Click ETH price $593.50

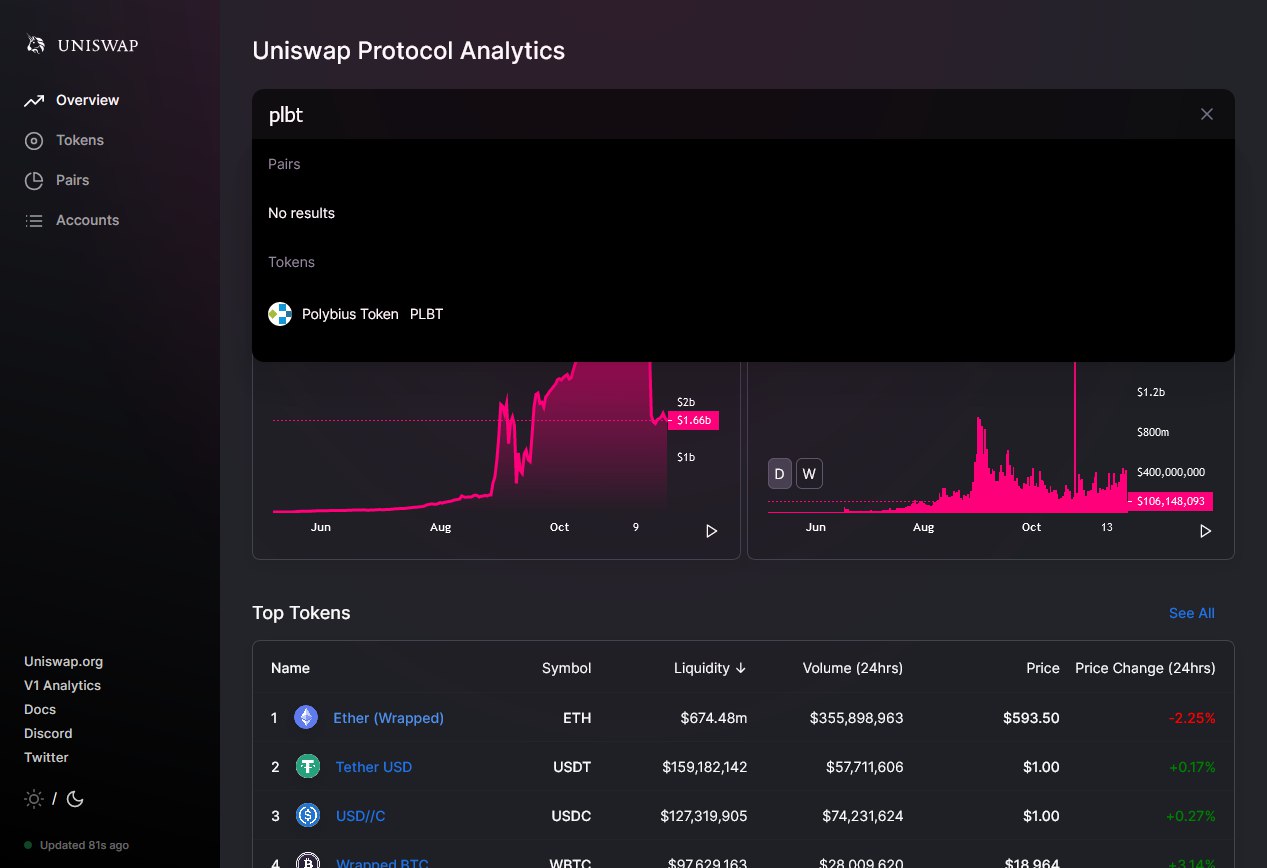(x=1032, y=718)
